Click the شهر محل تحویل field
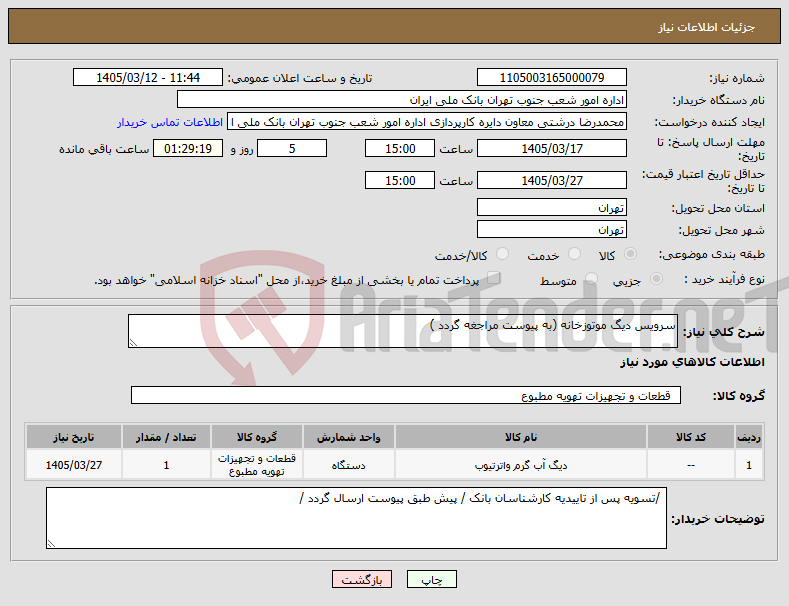Image resolution: width=789 pixels, height=606 pixels. coord(551,230)
